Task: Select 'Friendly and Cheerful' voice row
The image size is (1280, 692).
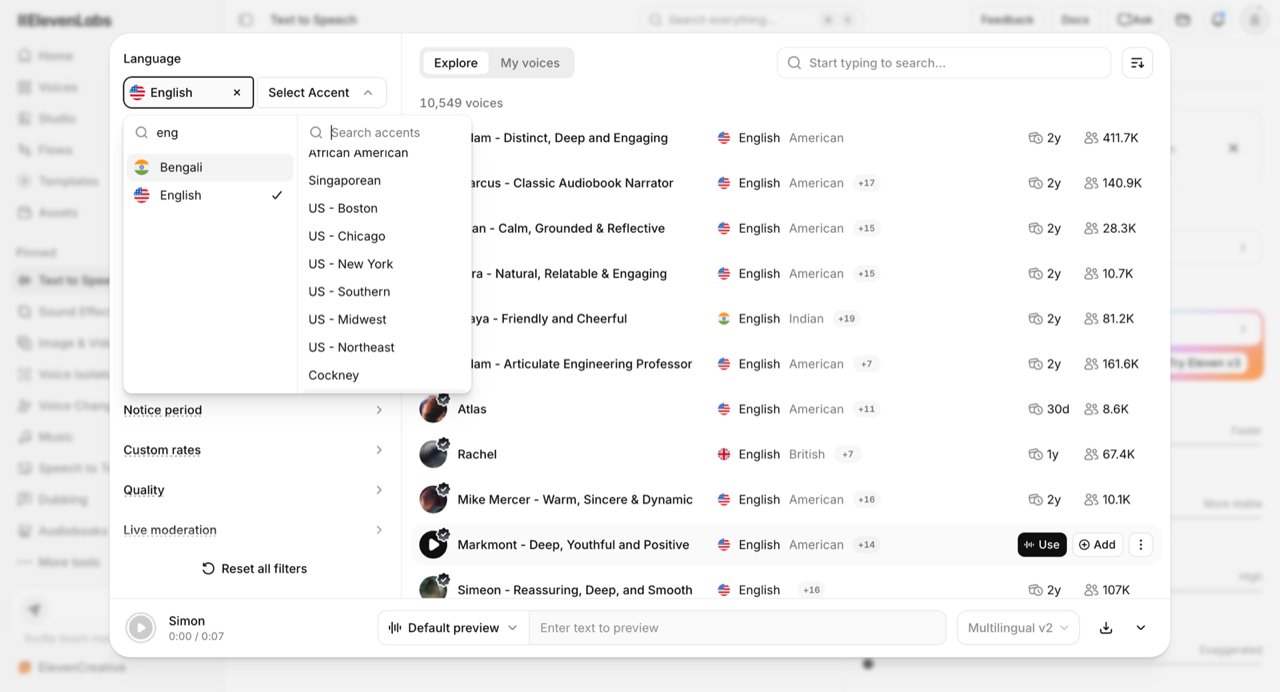Action: 787,319
